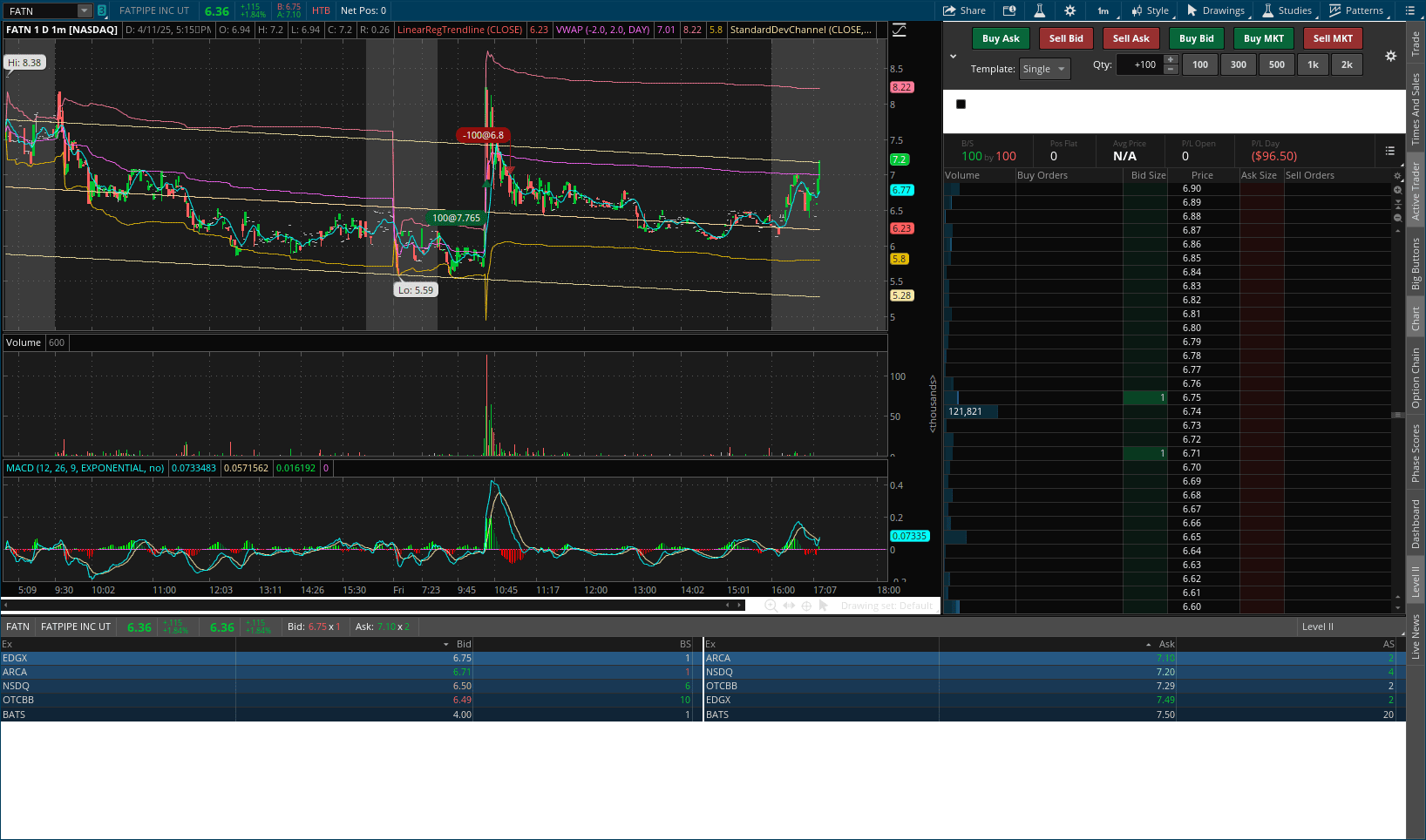Screen dimensions: 1426x840
Task: Switch to the Times And Sales tab
Action: 1416,109
